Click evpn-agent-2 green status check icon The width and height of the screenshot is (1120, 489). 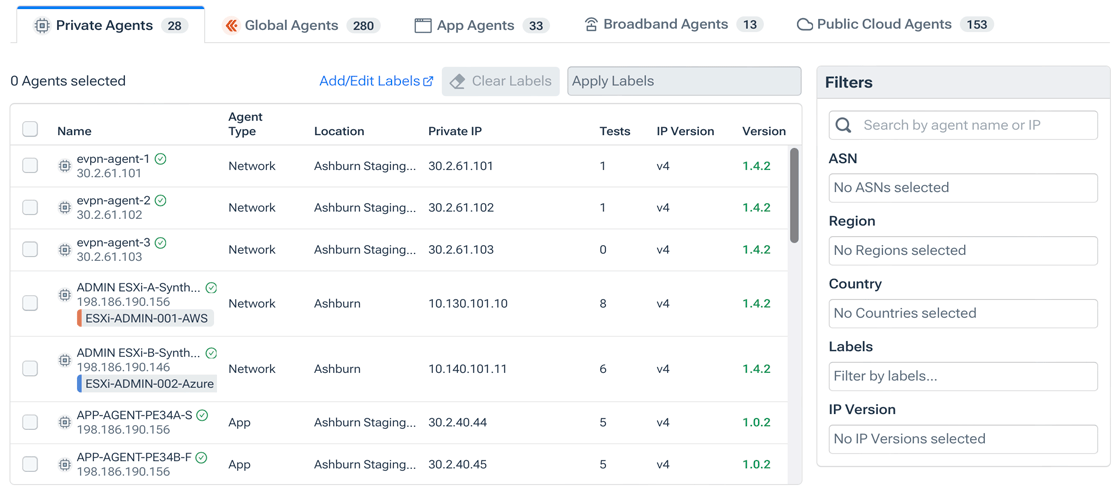[161, 201]
